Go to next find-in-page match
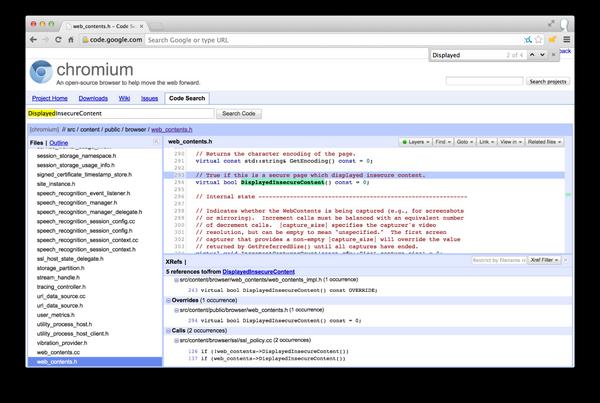 click(542, 55)
